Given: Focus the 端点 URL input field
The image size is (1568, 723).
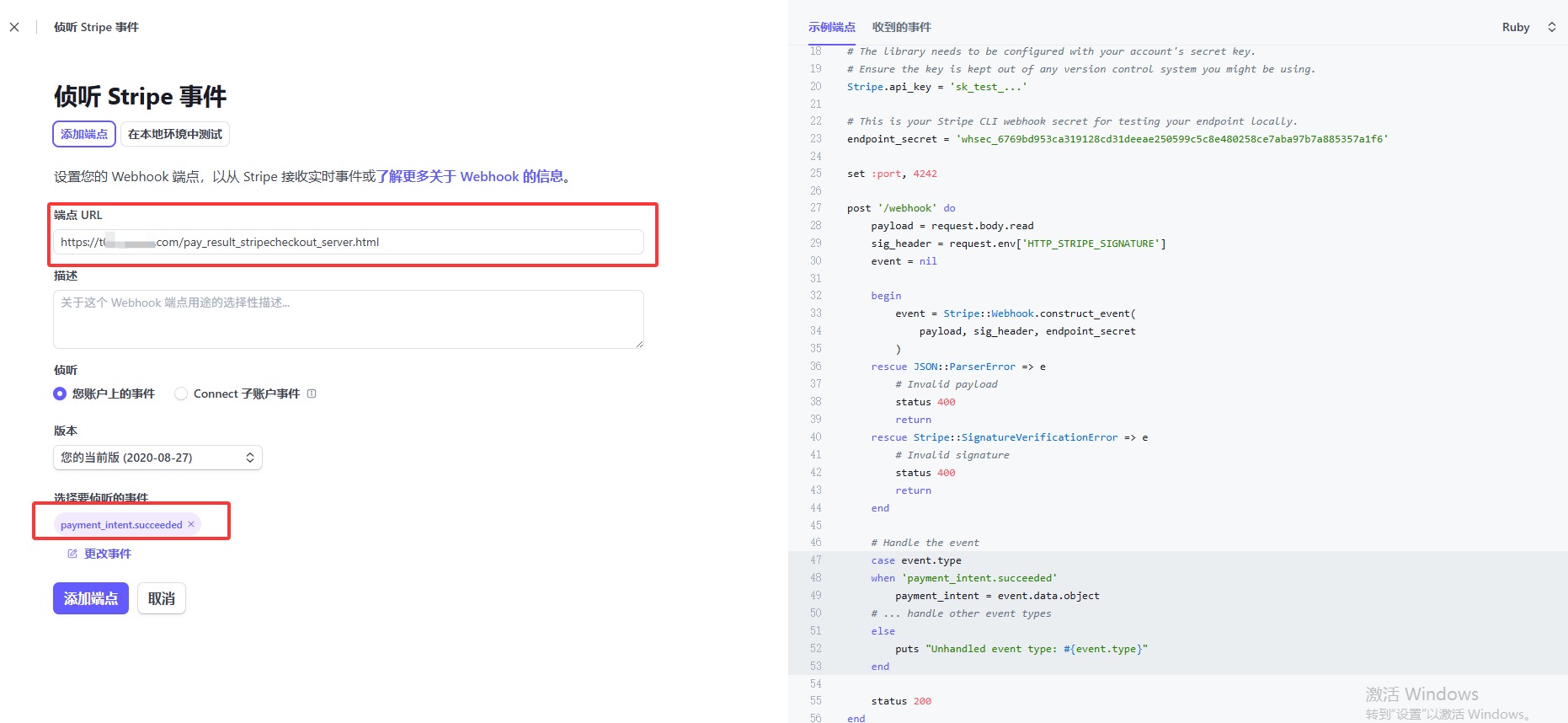Looking at the screenshot, I should [x=349, y=242].
